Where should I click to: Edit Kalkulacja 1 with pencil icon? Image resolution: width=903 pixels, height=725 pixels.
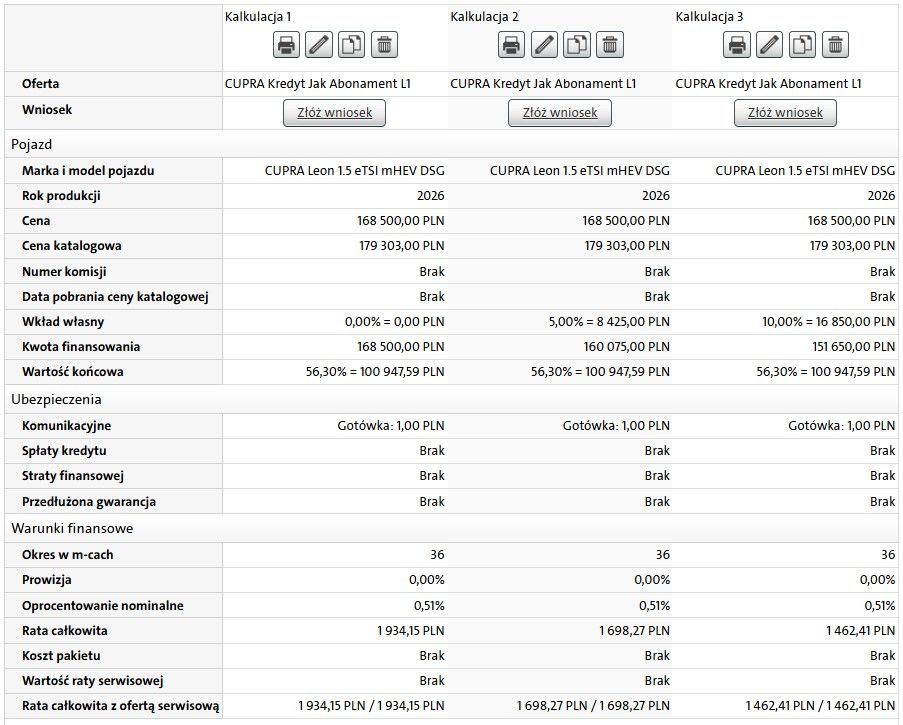pyautogui.click(x=318, y=44)
